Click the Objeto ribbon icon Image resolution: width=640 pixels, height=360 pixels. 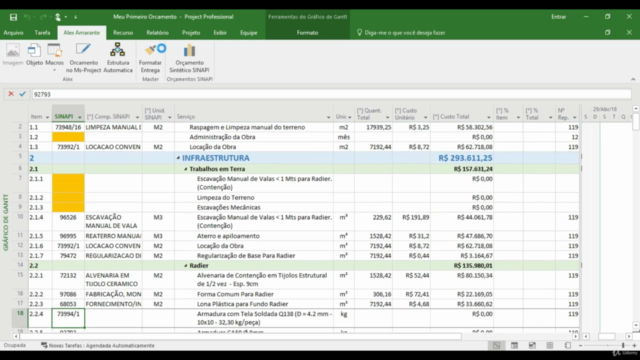tap(34, 55)
